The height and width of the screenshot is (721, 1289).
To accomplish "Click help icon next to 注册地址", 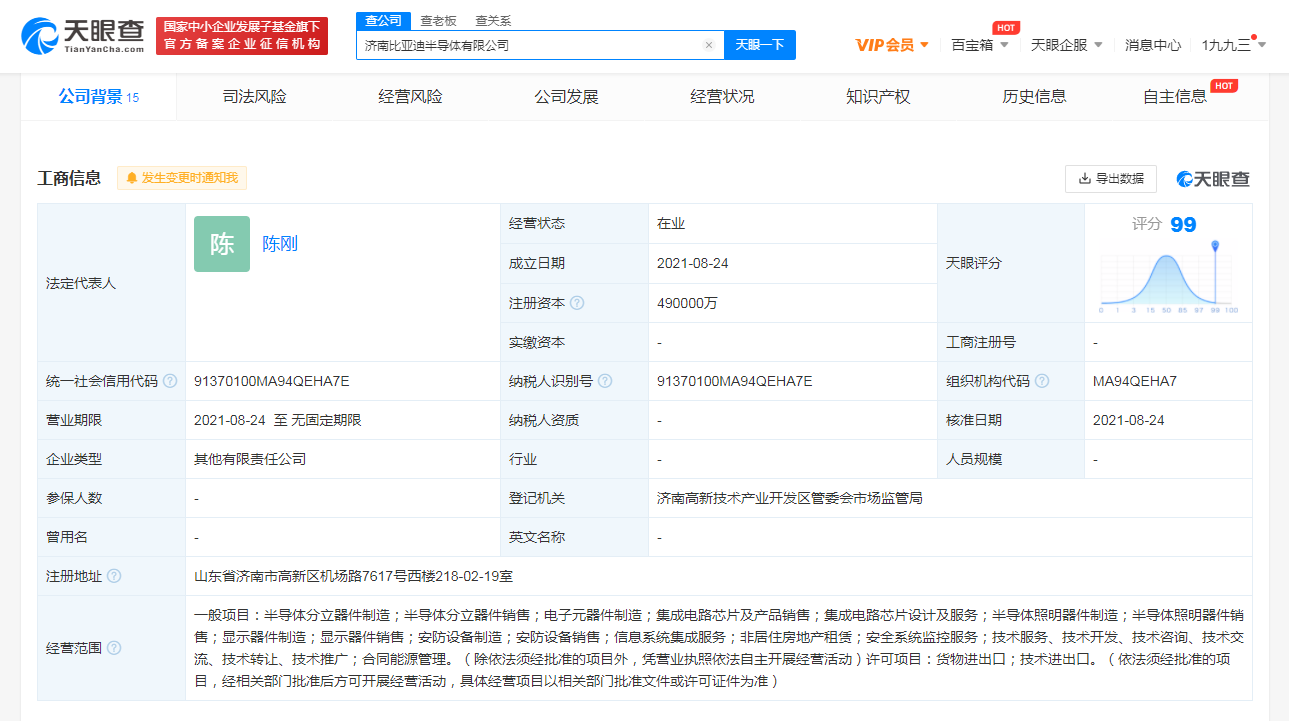I will 114,576.
